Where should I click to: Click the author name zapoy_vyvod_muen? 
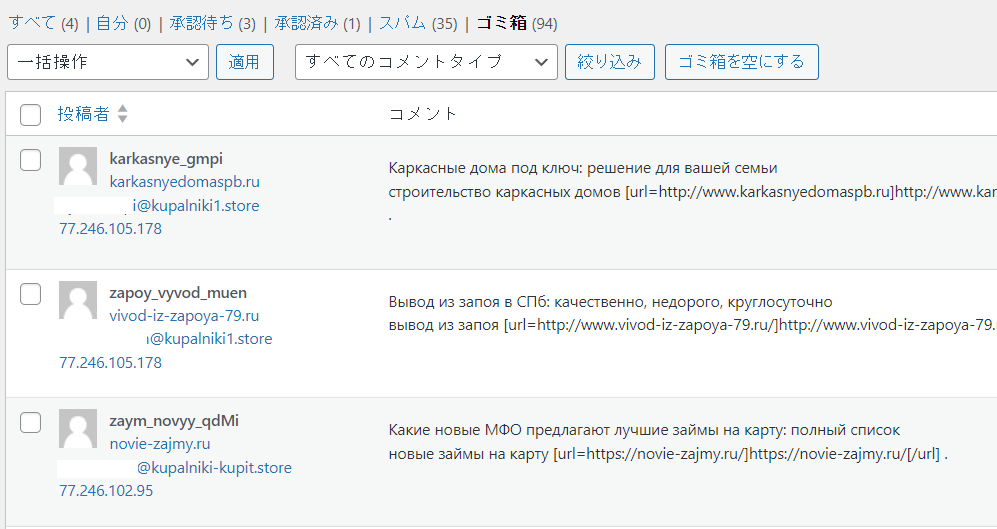178,292
